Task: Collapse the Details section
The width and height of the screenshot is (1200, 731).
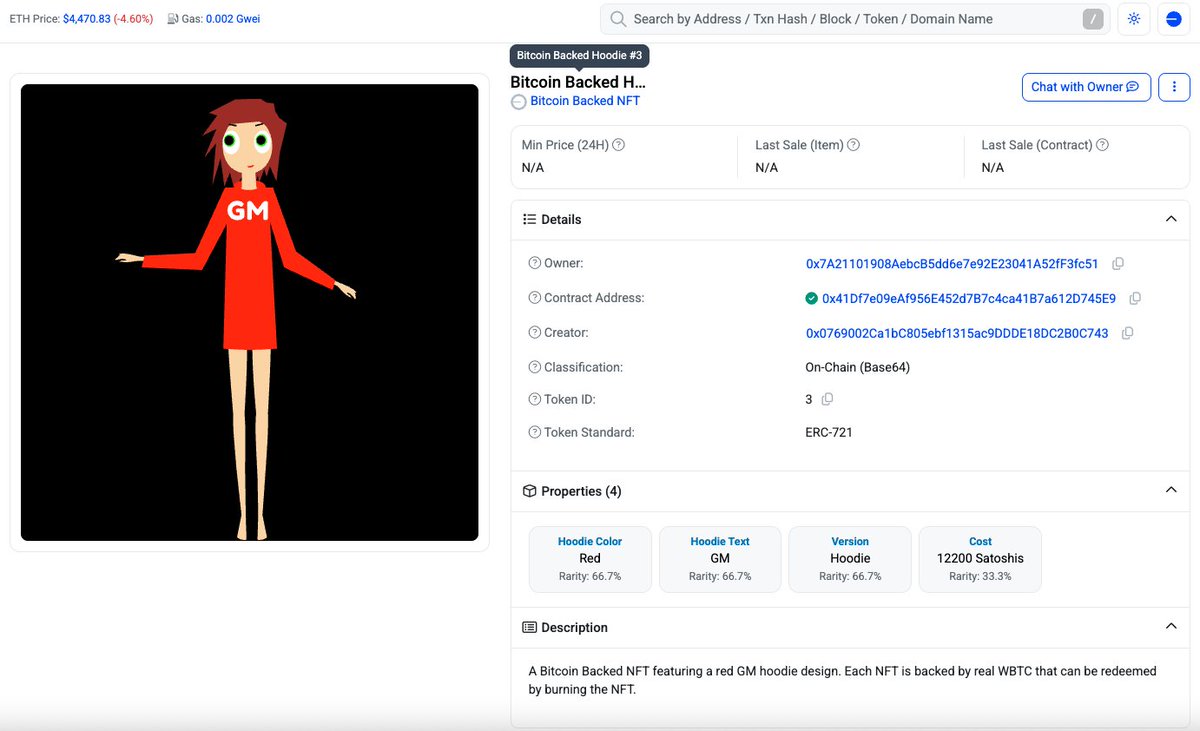Action: [x=1171, y=218]
